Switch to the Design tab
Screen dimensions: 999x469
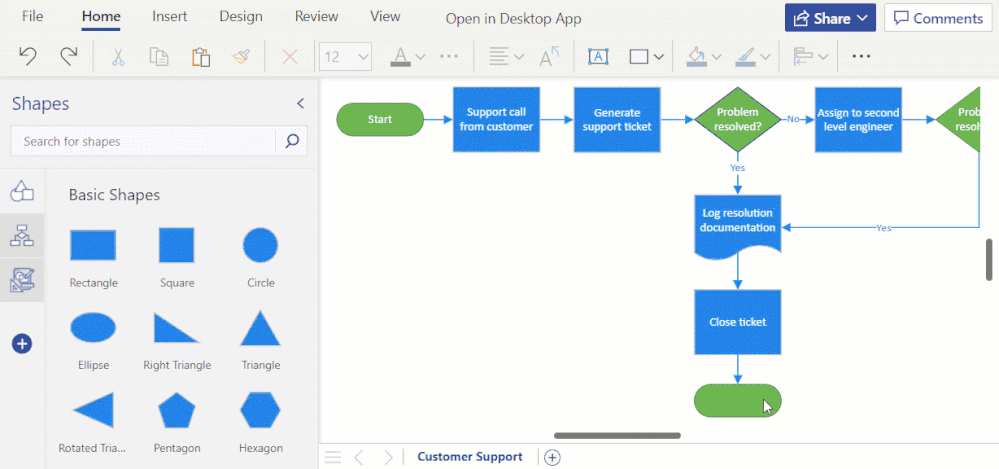click(241, 17)
